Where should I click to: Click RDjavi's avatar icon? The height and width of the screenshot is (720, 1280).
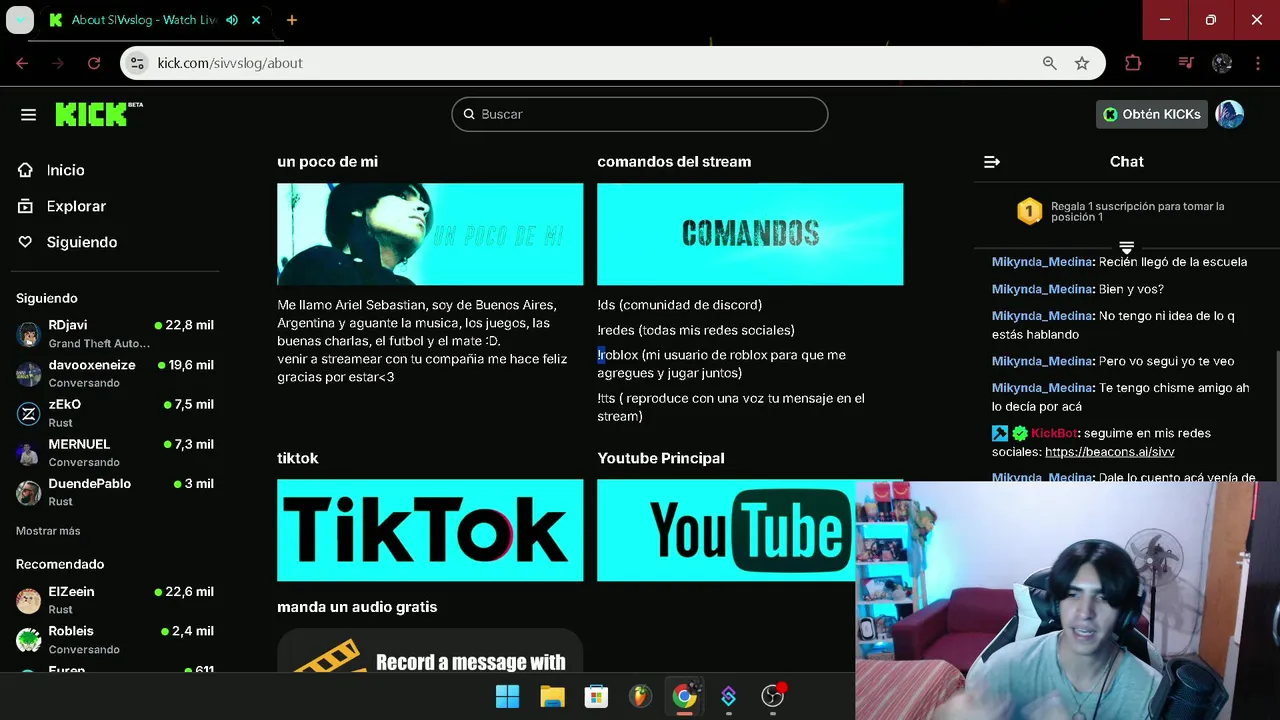[29, 334]
